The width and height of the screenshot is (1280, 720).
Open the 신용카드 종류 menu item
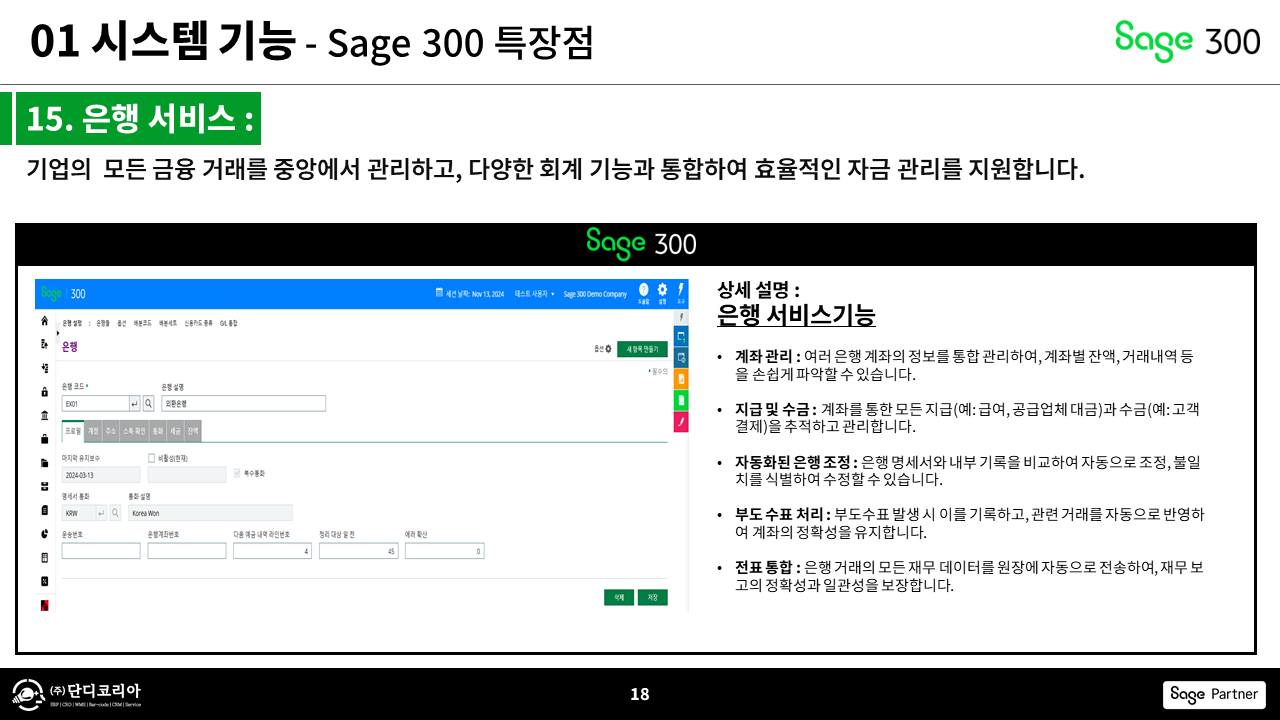coord(199,323)
